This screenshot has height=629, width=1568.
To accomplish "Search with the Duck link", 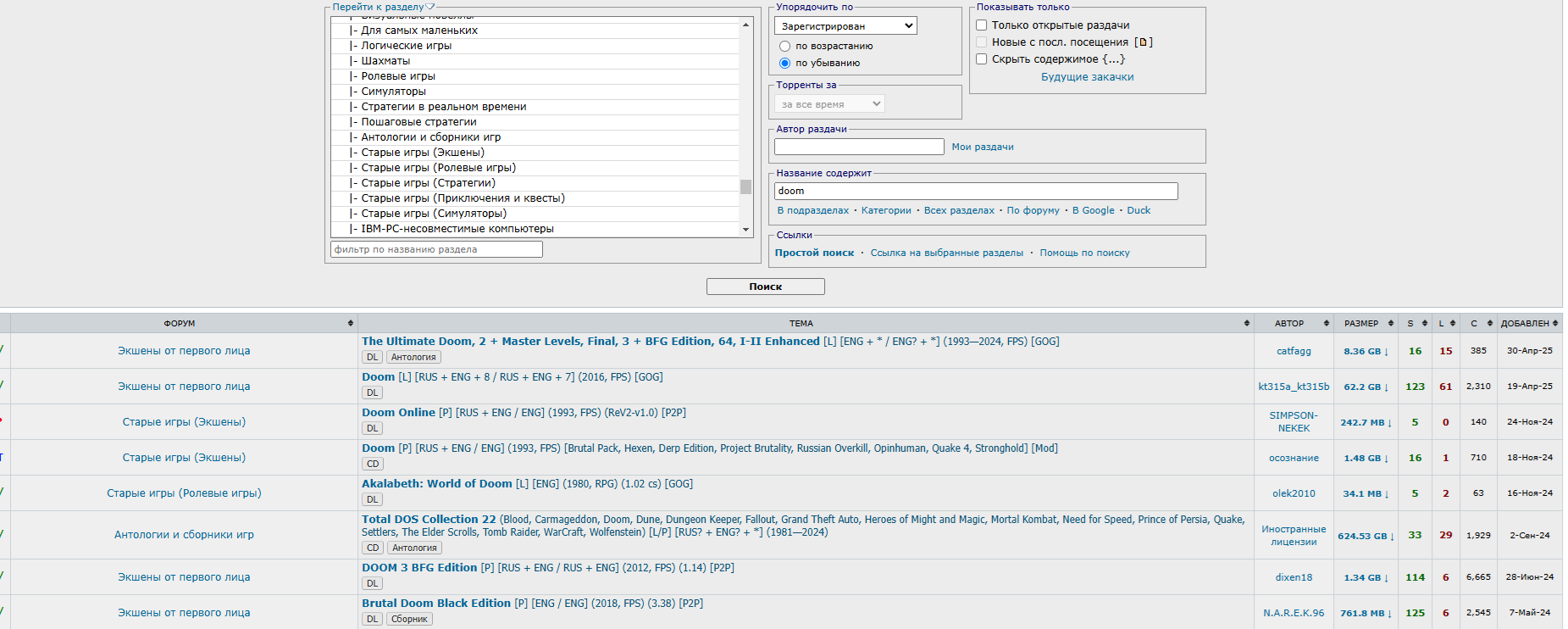I will 1139,210.
